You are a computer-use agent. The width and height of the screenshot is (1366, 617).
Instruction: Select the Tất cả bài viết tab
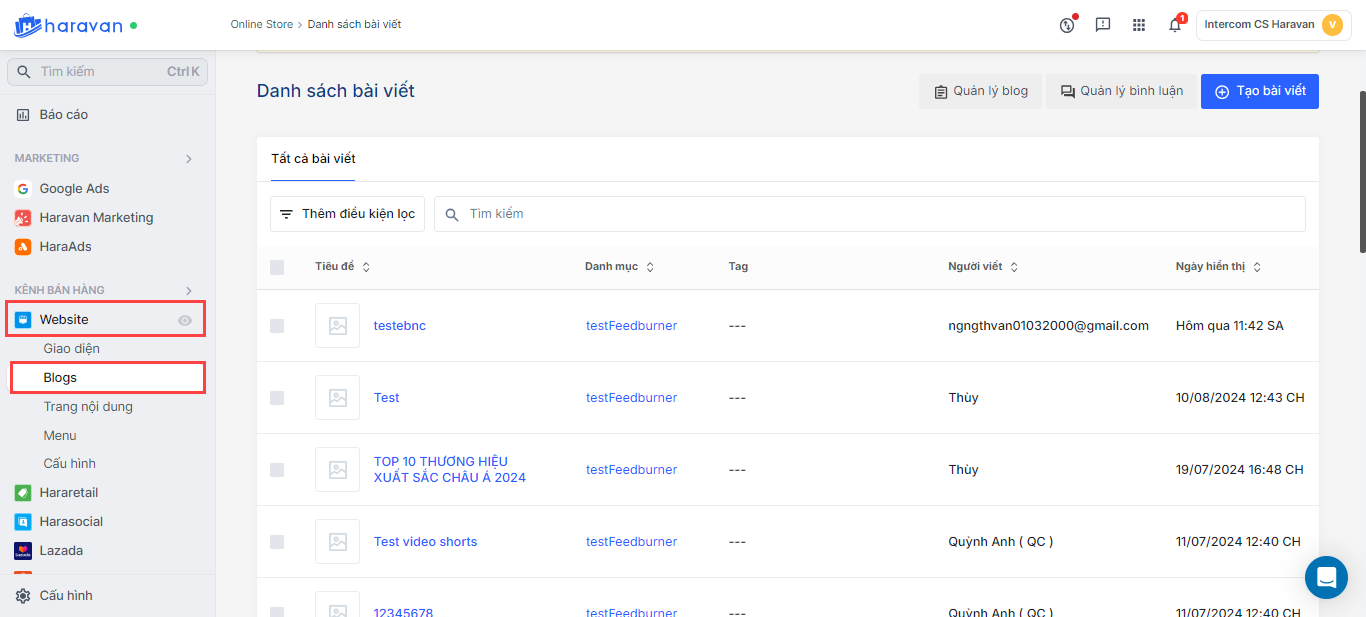pos(313,159)
